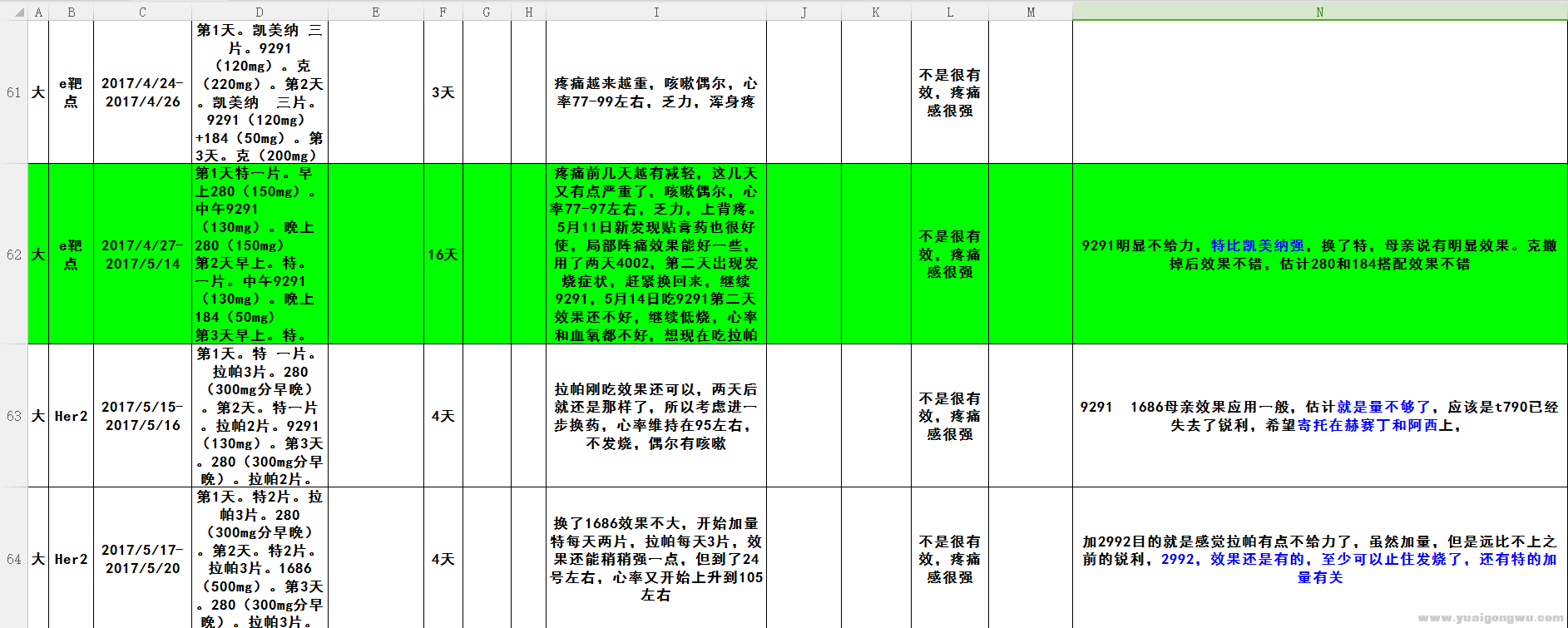This screenshot has height=628, width=1568.
Task: Click symptom cell '疼痛前几天越有减轻'
Action: pos(656,255)
